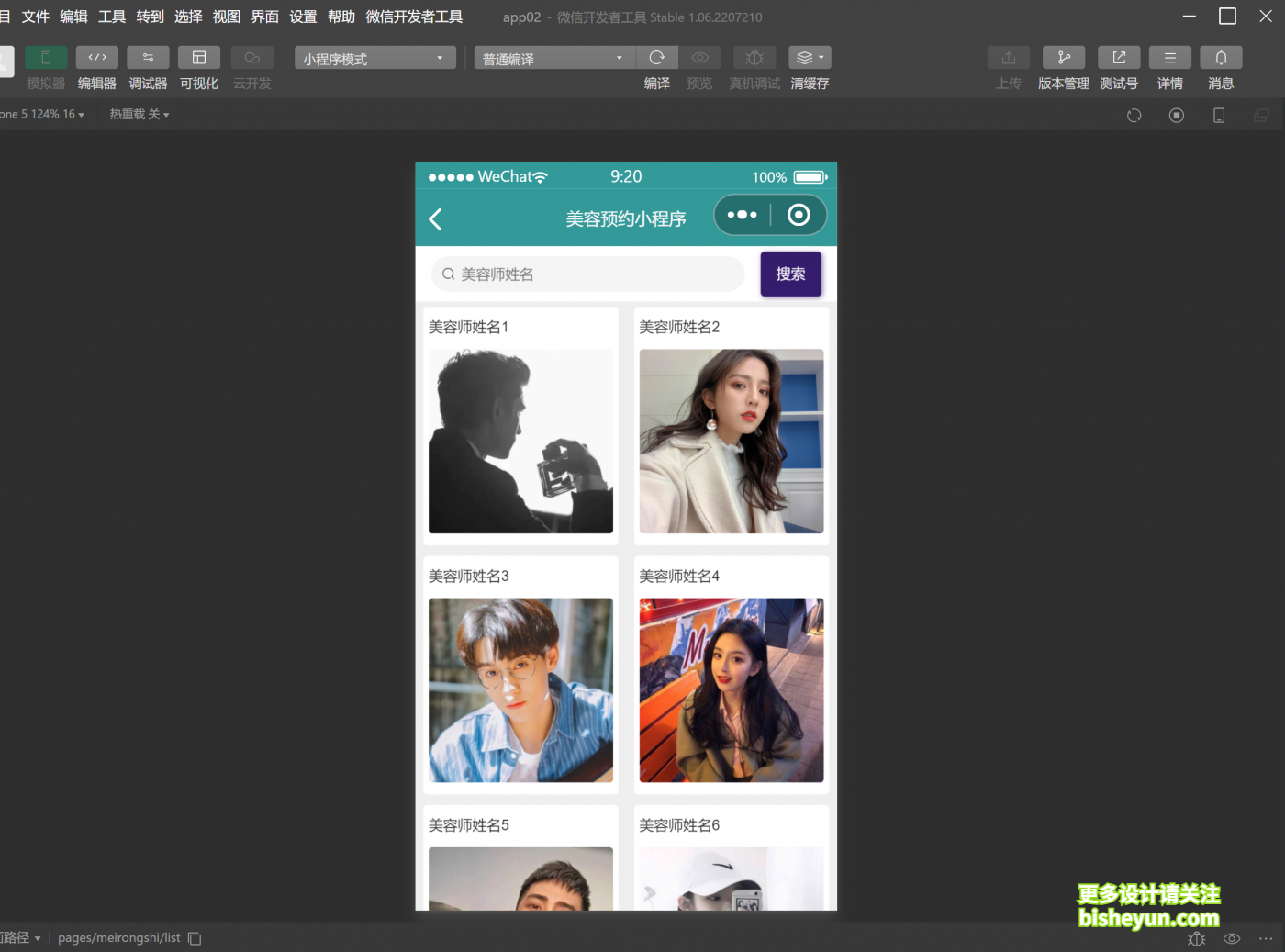This screenshot has width=1285, height=952.
Task: Open the 美容师姓名1 photo
Action: (520, 442)
